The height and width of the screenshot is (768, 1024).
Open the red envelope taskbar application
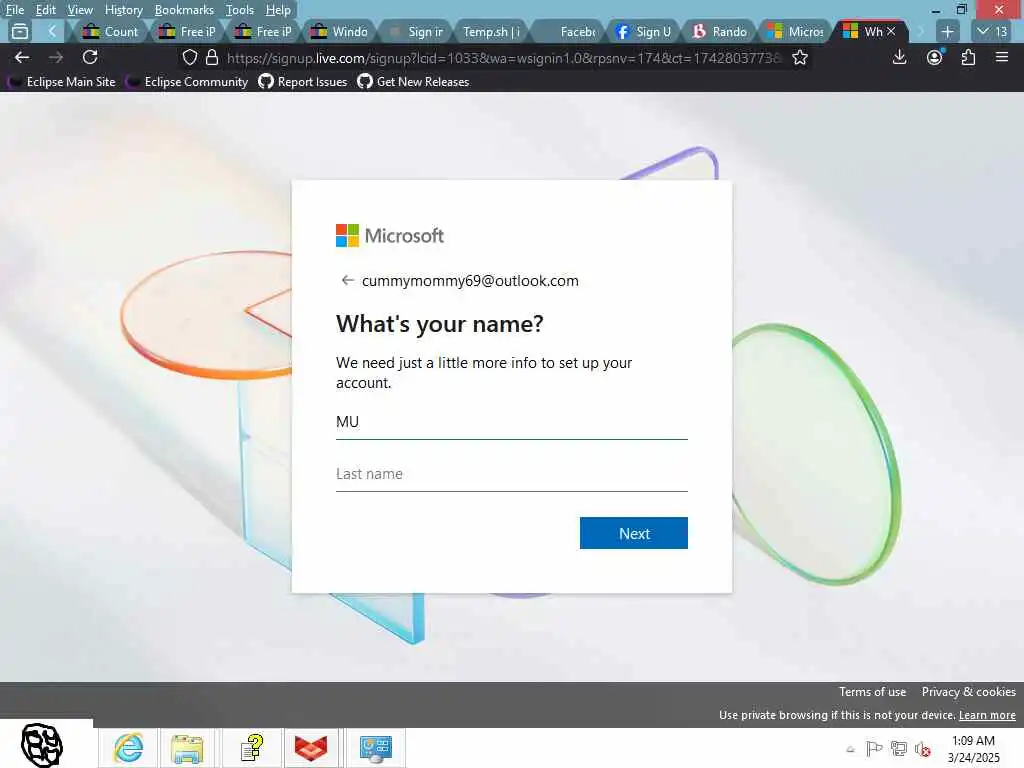(311, 748)
